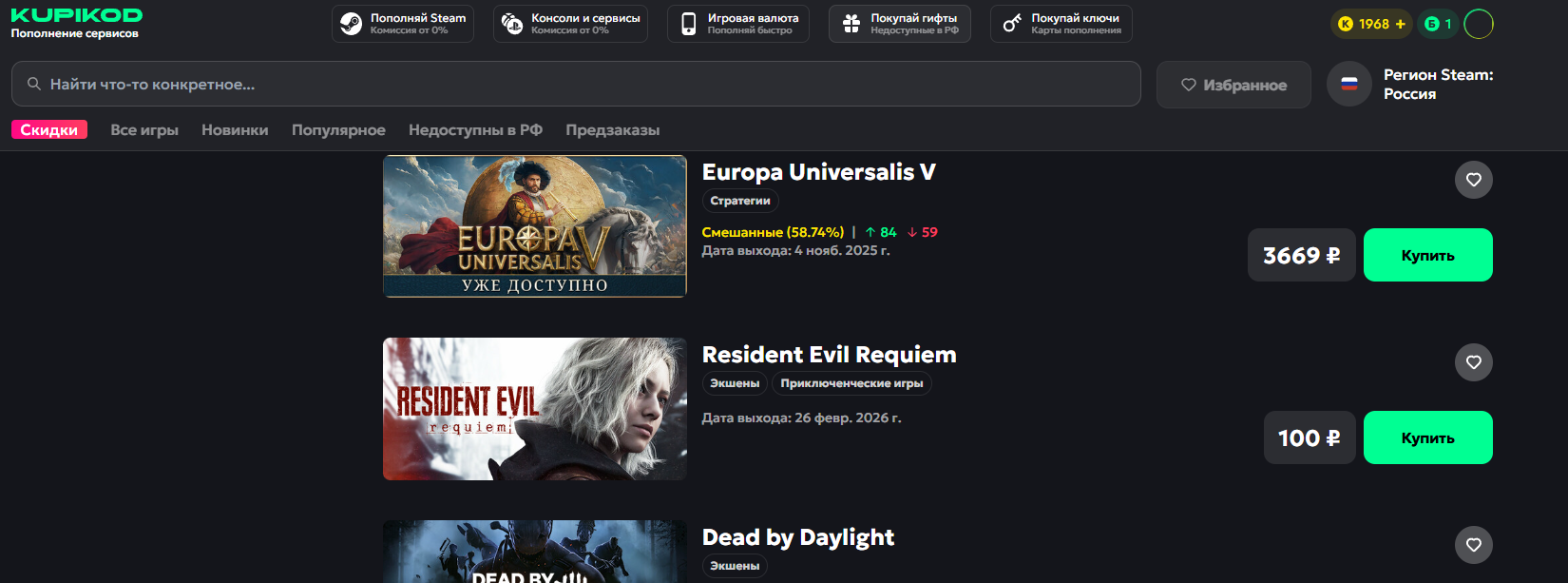Select the Популярное tab
Screen dimensions: 1568x583
[x=338, y=129]
